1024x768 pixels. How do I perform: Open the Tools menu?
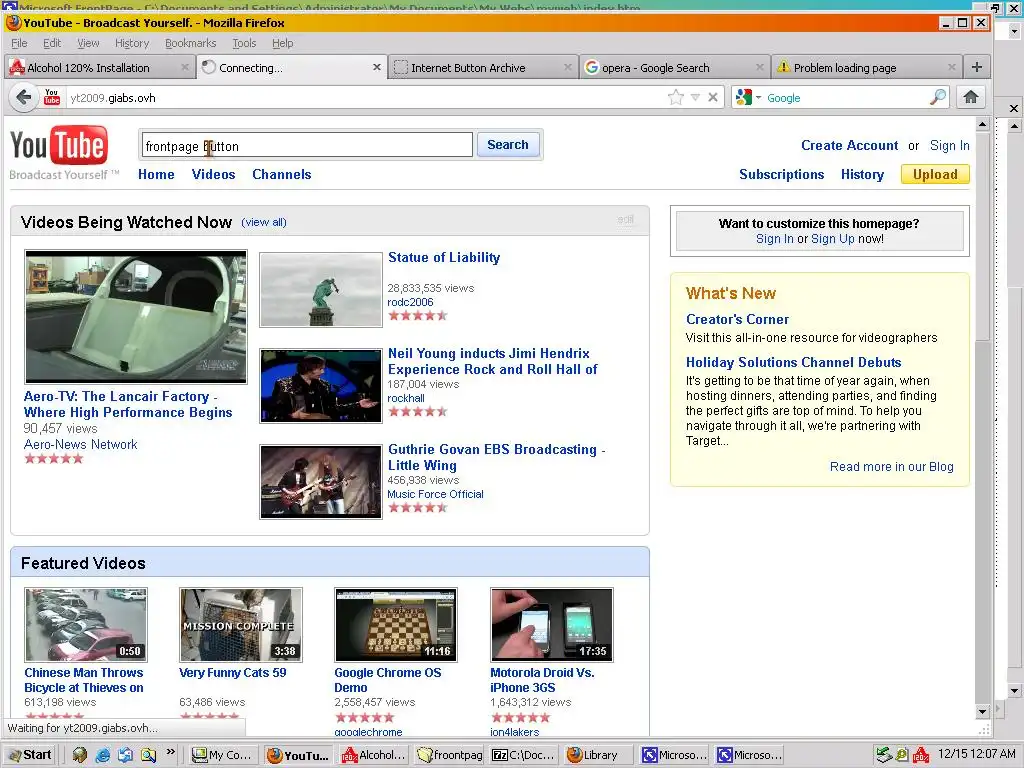[244, 43]
